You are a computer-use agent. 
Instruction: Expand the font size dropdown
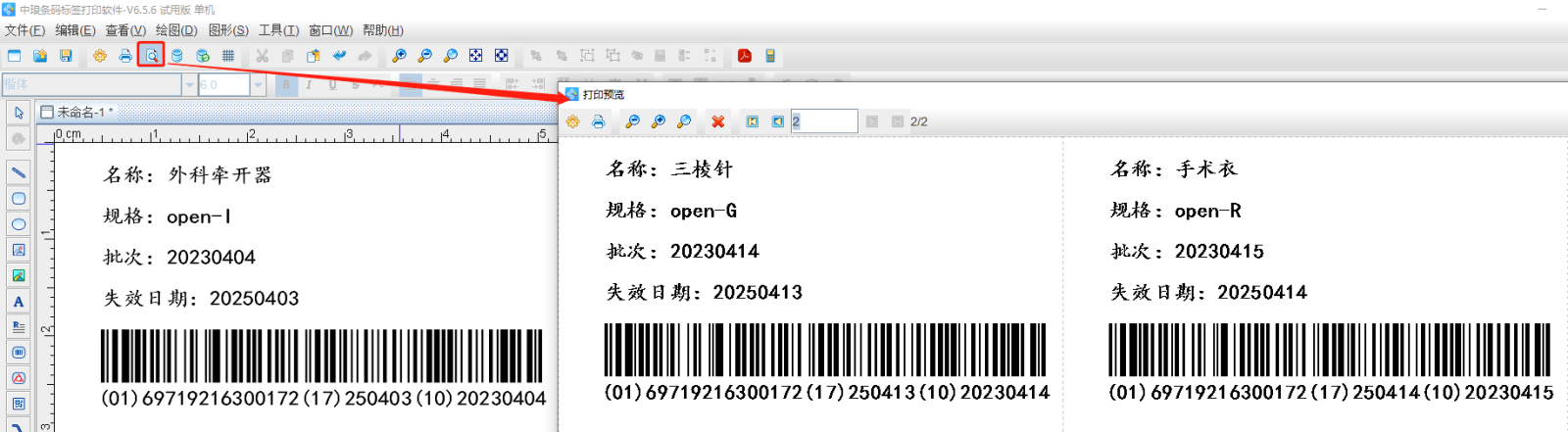click(x=259, y=85)
